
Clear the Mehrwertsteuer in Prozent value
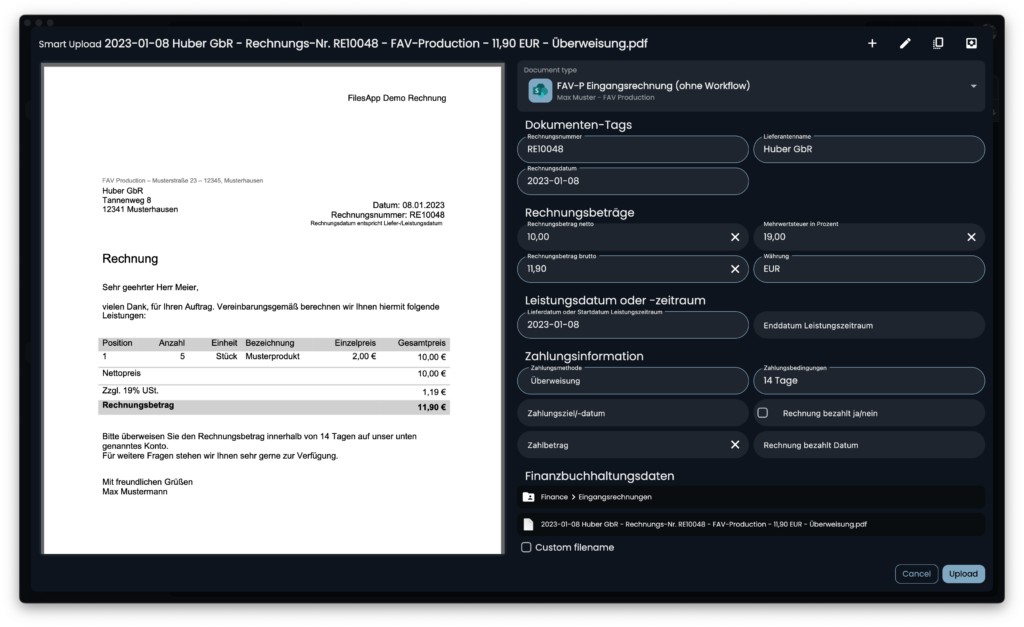click(971, 237)
